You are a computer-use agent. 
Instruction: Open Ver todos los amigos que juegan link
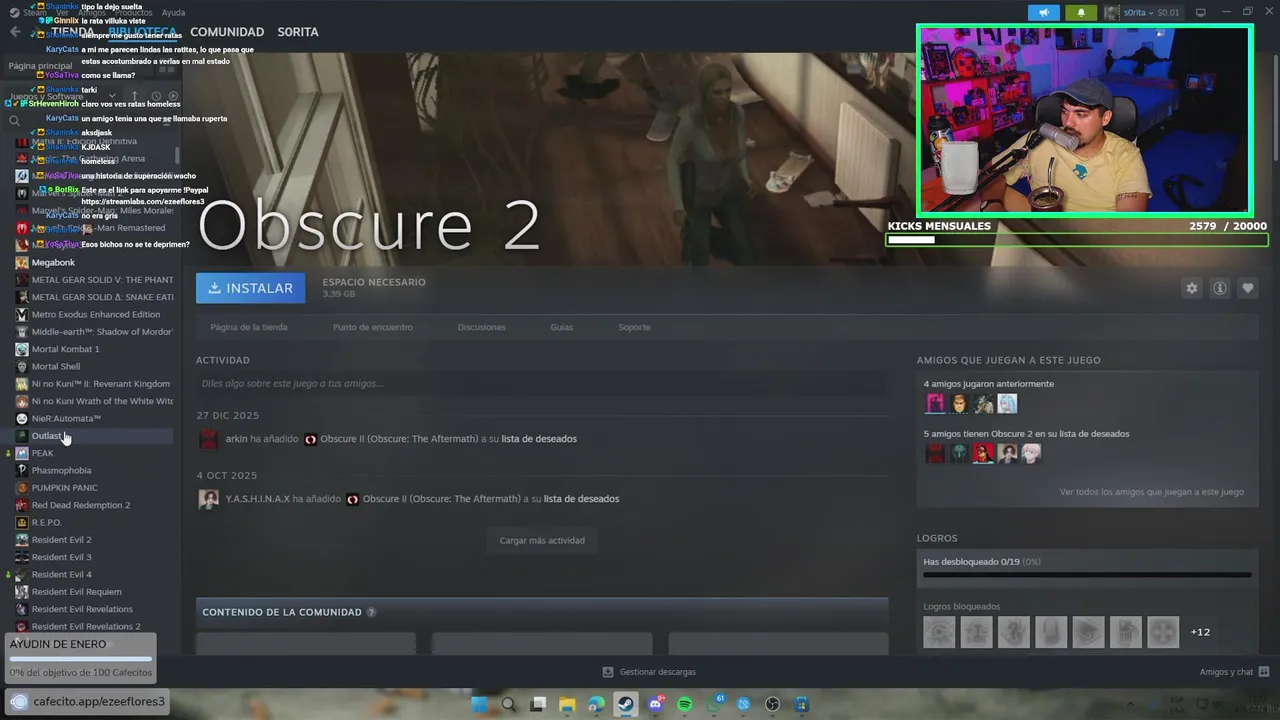1151,492
